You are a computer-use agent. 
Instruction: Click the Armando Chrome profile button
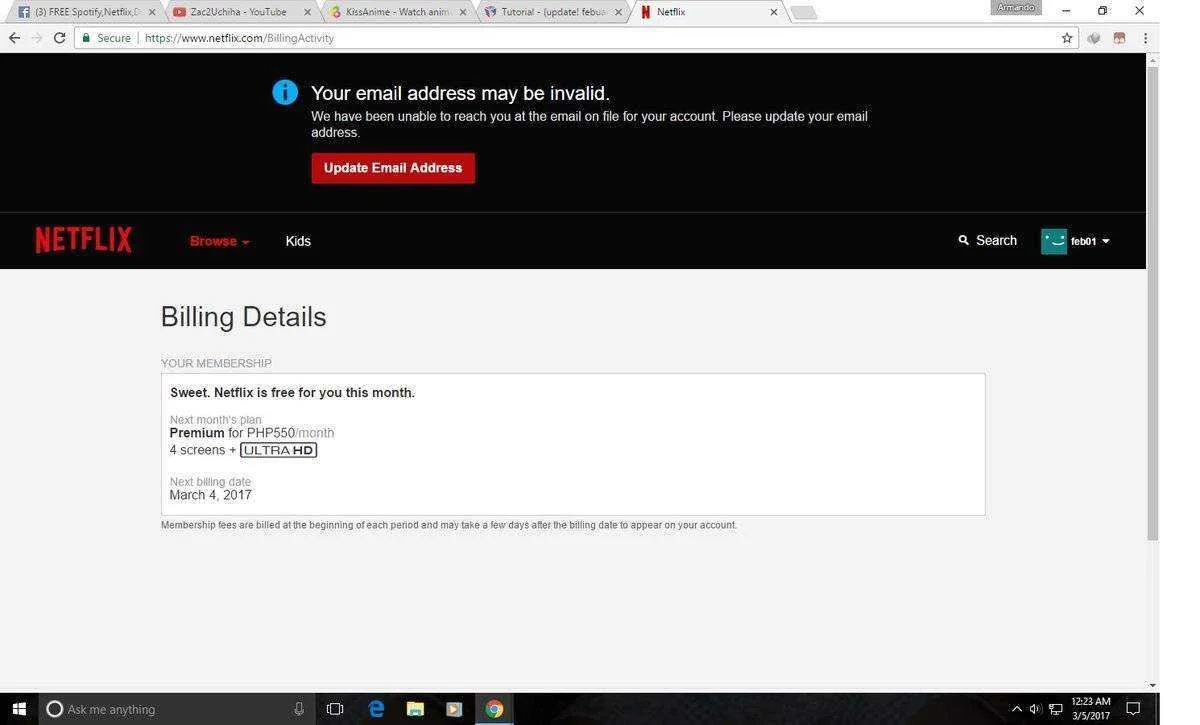pyautogui.click(x=1015, y=8)
